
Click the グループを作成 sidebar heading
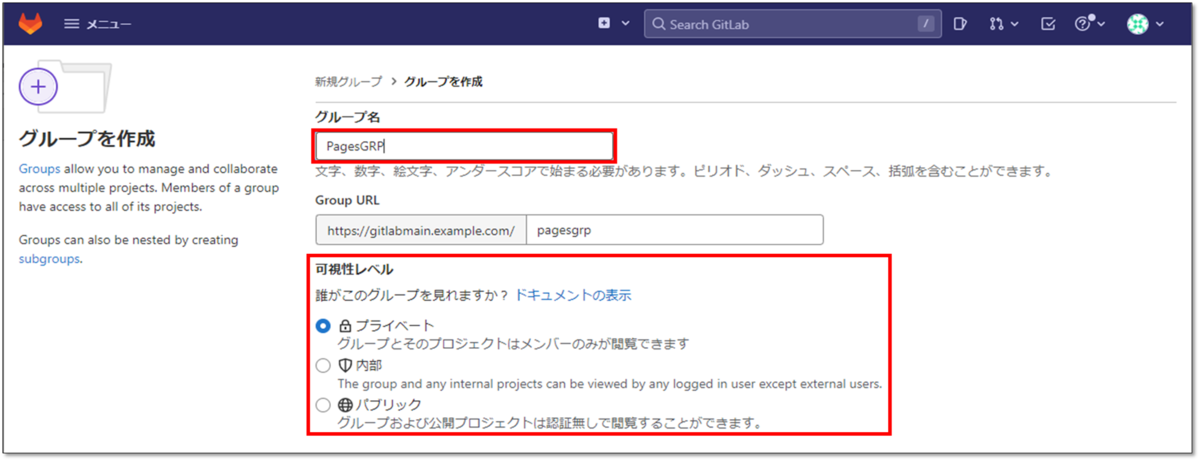[87, 138]
